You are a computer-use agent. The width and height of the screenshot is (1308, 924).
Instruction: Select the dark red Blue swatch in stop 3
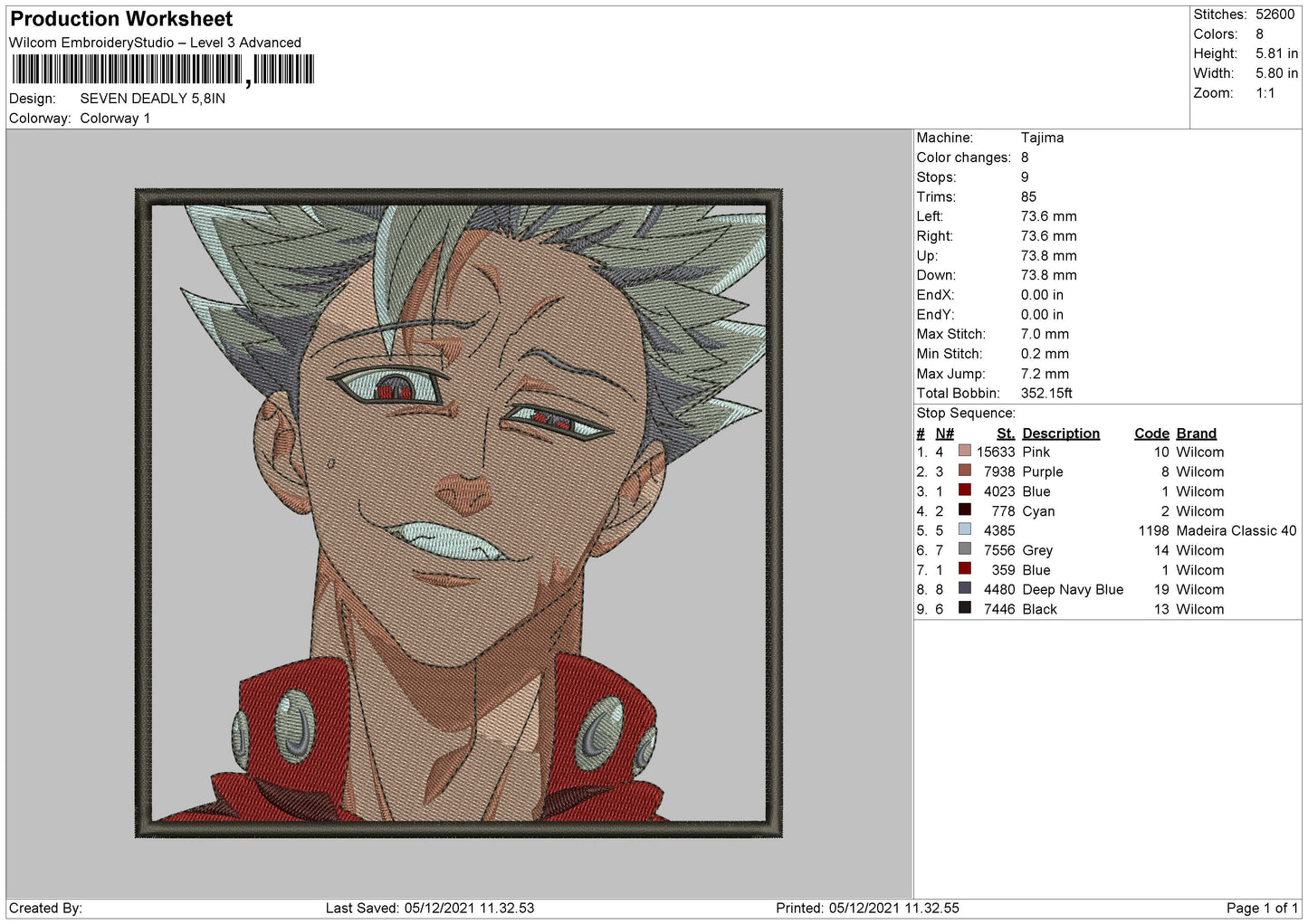point(965,491)
